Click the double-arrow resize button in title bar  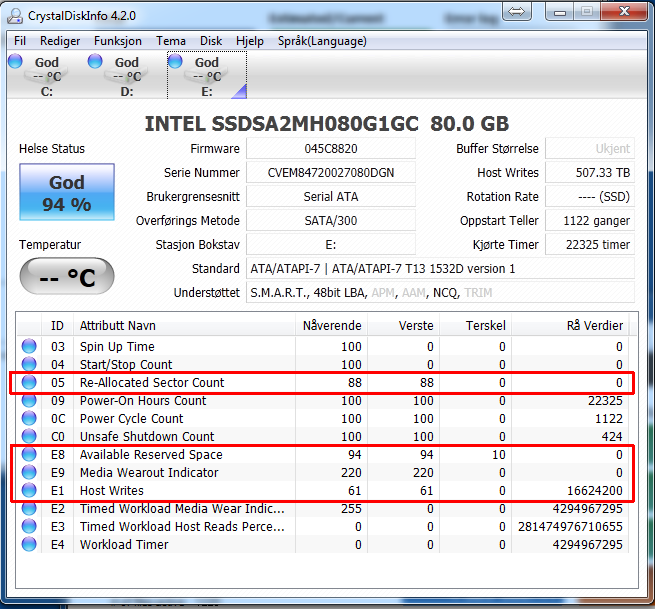coord(516,11)
